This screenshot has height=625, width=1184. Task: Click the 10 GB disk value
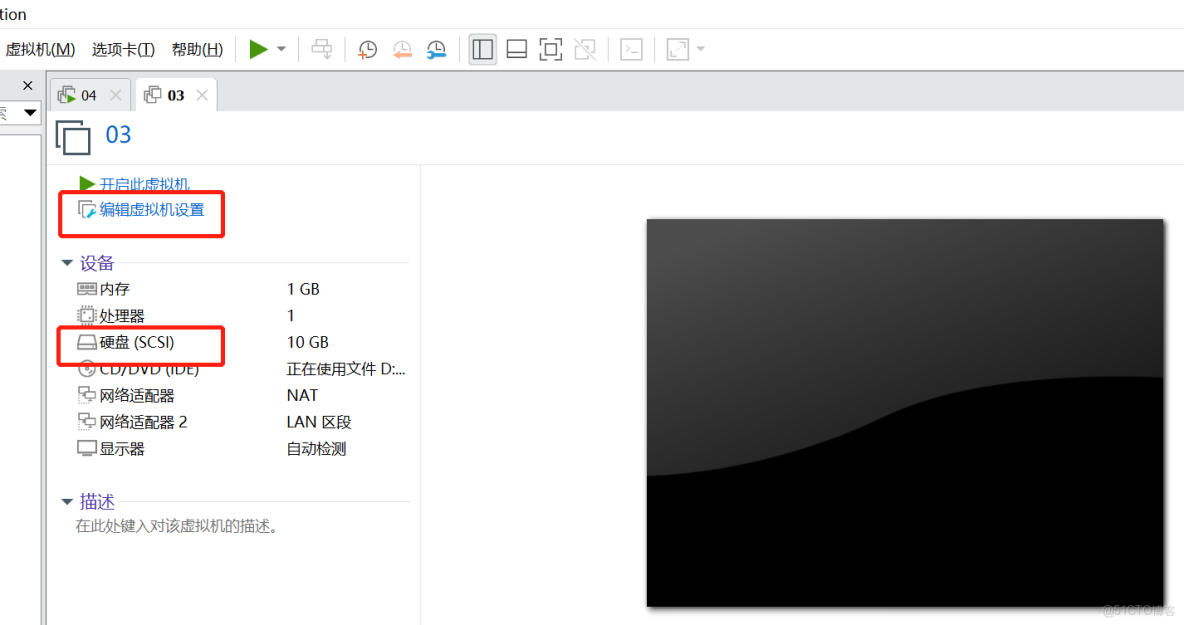[x=308, y=343]
